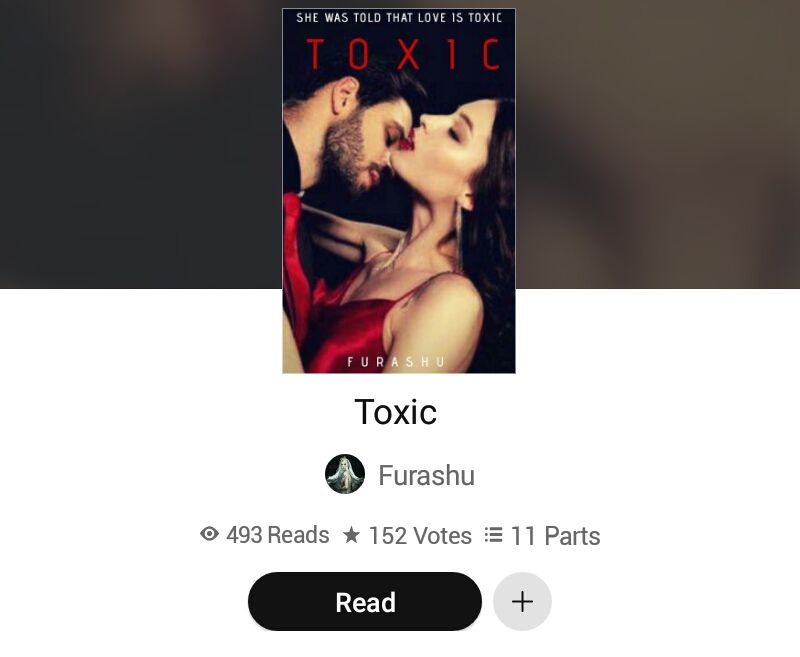
Task: Click the cover tagline 'She was told'
Action: (x=399, y=18)
